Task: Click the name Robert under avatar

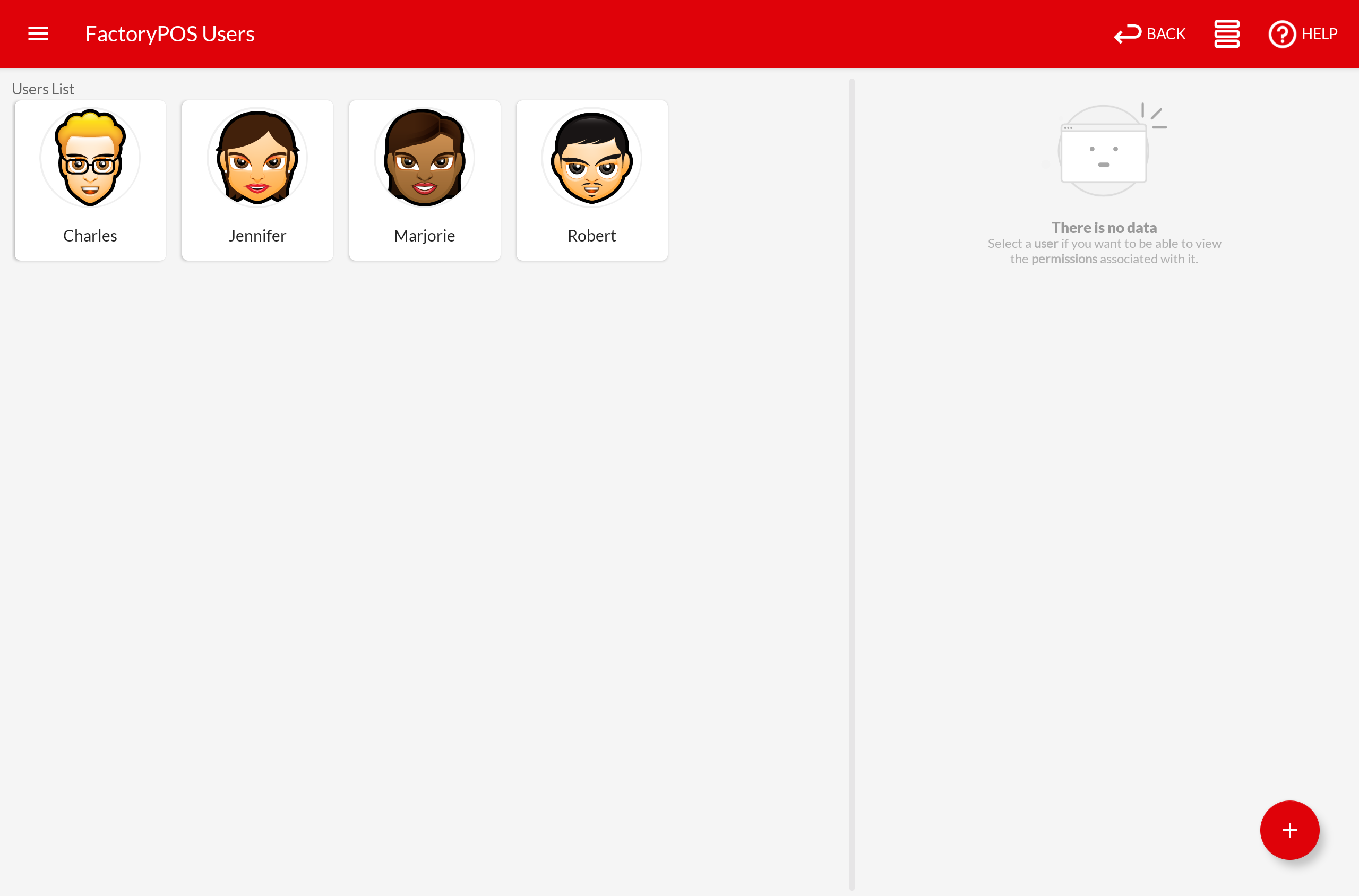Action: click(x=591, y=236)
